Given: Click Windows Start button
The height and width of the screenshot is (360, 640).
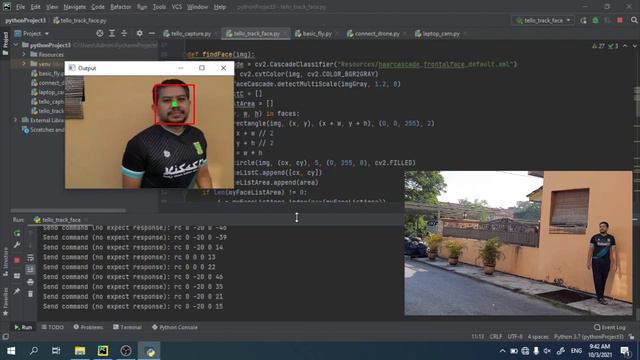Looking at the screenshot, I should tap(11, 351).
